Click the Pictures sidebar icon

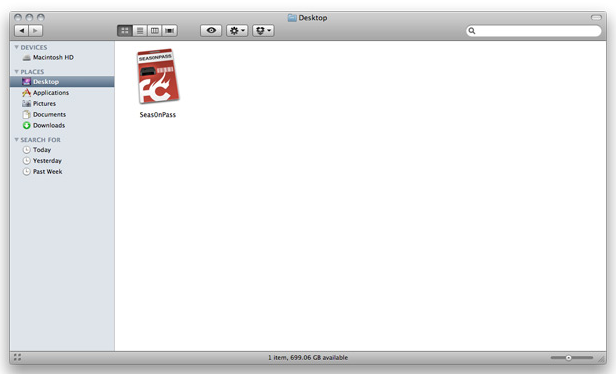[26, 104]
